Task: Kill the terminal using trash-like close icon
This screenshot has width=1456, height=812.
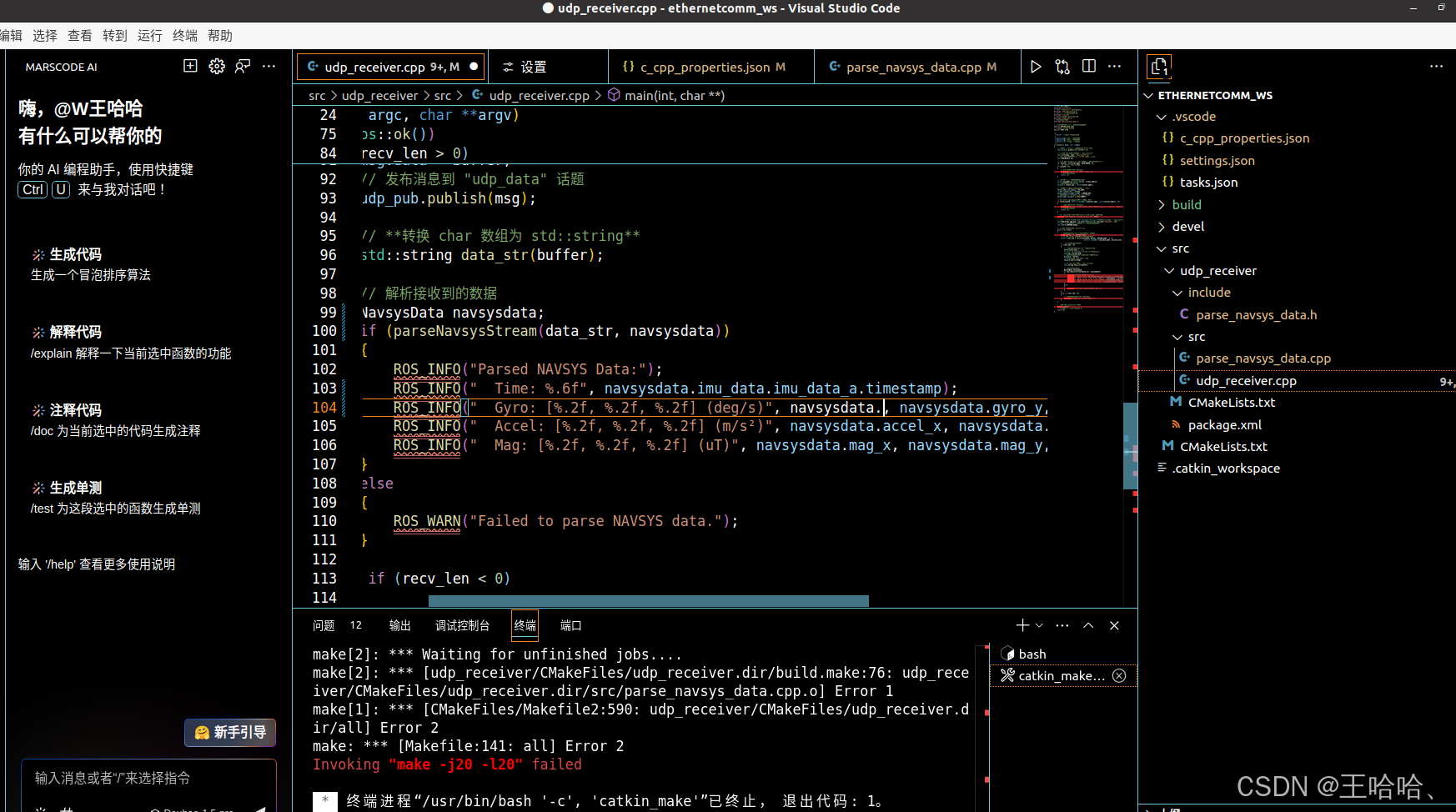Action: pos(1115,625)
